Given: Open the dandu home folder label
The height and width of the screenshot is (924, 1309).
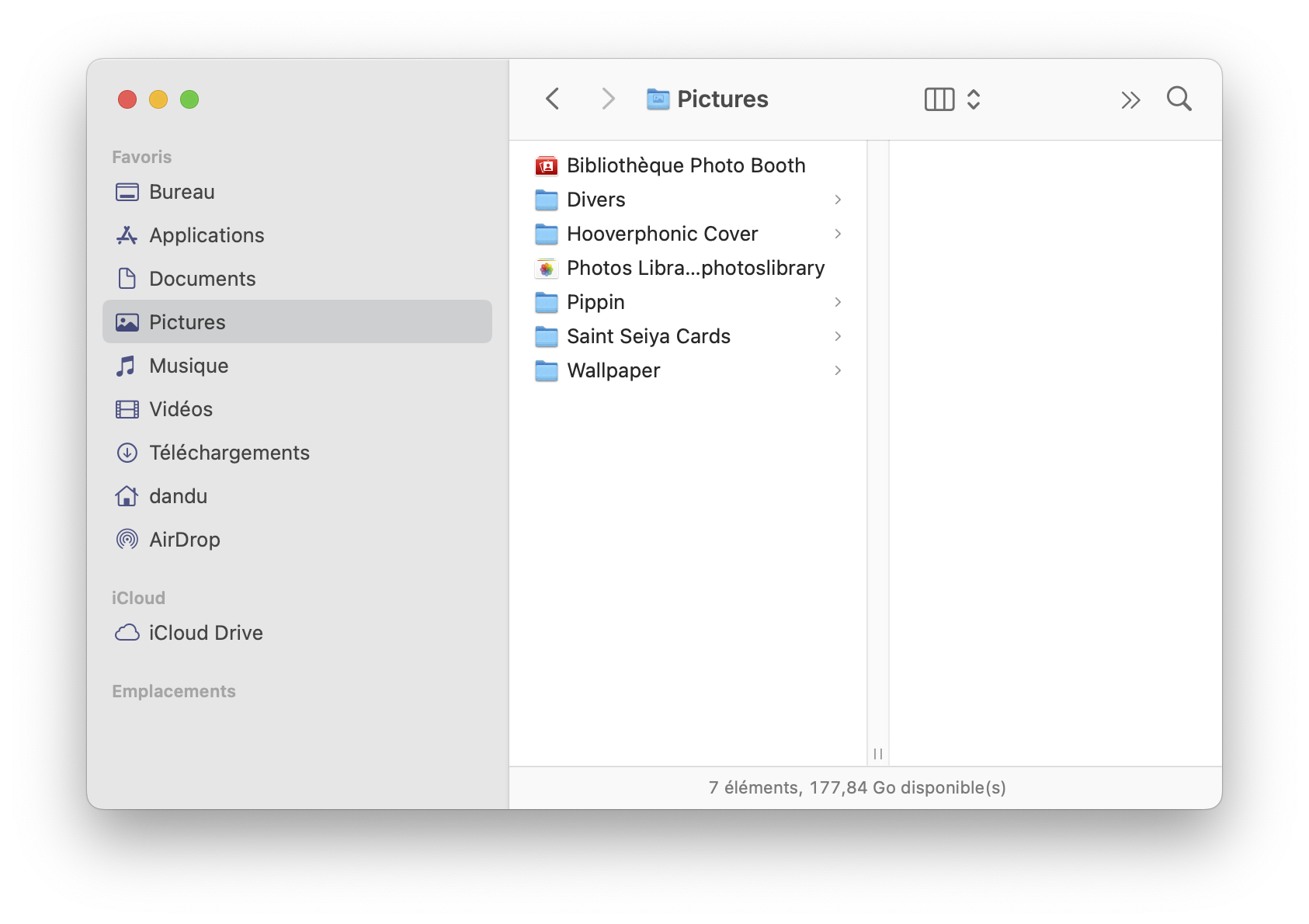Looking at the screenshot, I should point(178,496).
